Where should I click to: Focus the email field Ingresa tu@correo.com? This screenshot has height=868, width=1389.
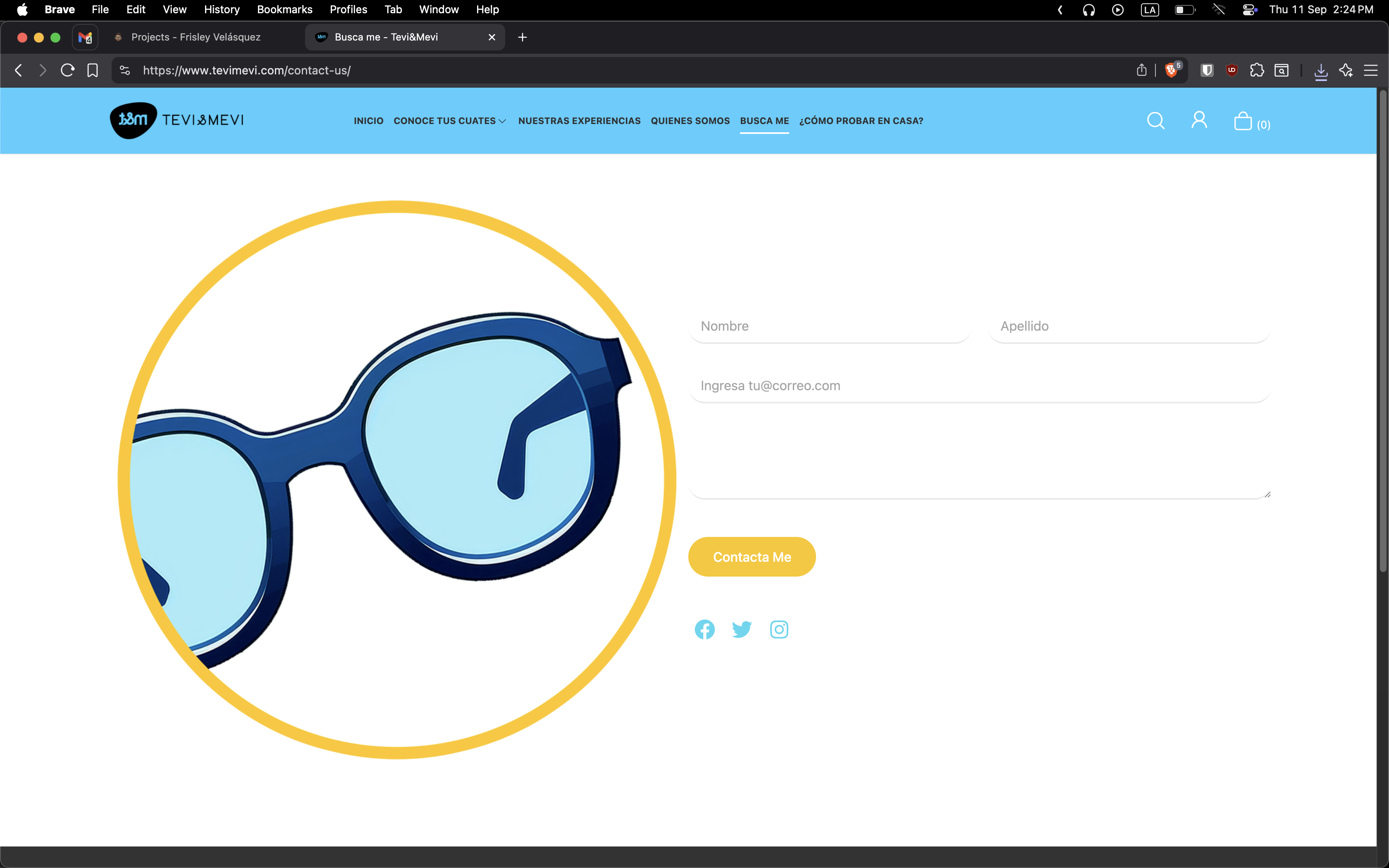click(x=978, y=386)
